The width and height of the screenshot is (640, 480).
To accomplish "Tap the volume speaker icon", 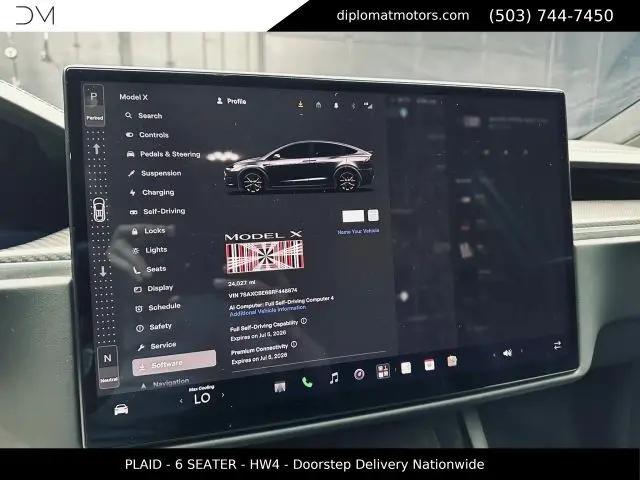I will [507, 353].
